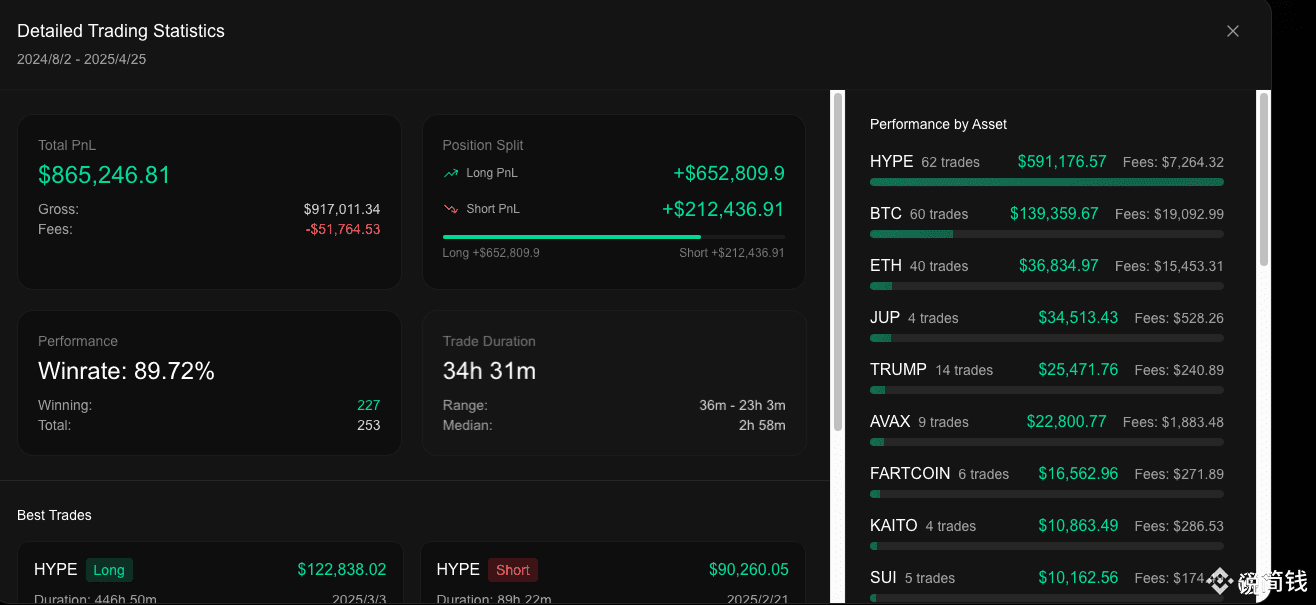This screenshot has width=1316, height=605.
Task: Click the BTC Fees: $19,092.99 text
Action: coord(1169,214)
